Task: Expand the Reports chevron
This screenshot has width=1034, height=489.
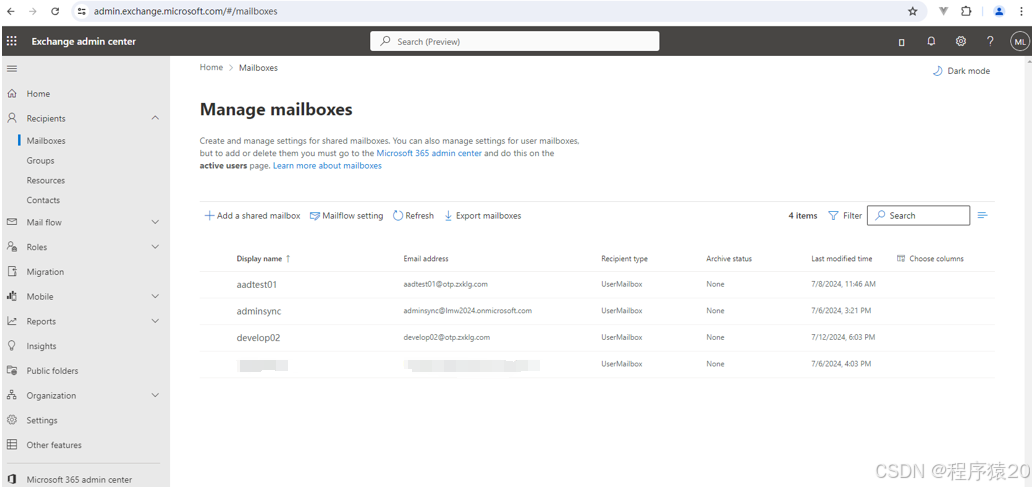Action: [x=155, y=321]
